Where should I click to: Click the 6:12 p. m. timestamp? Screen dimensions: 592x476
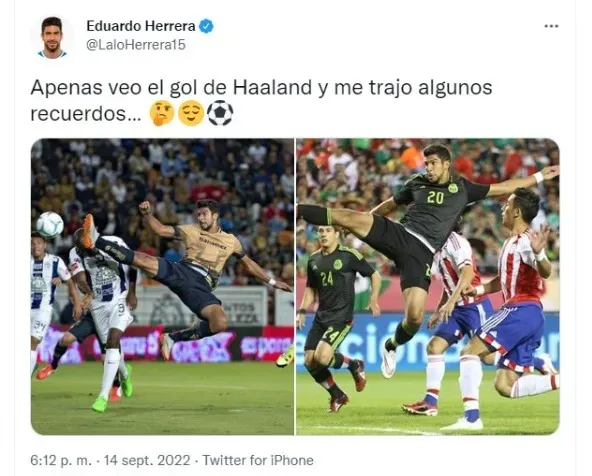[61, 460]
